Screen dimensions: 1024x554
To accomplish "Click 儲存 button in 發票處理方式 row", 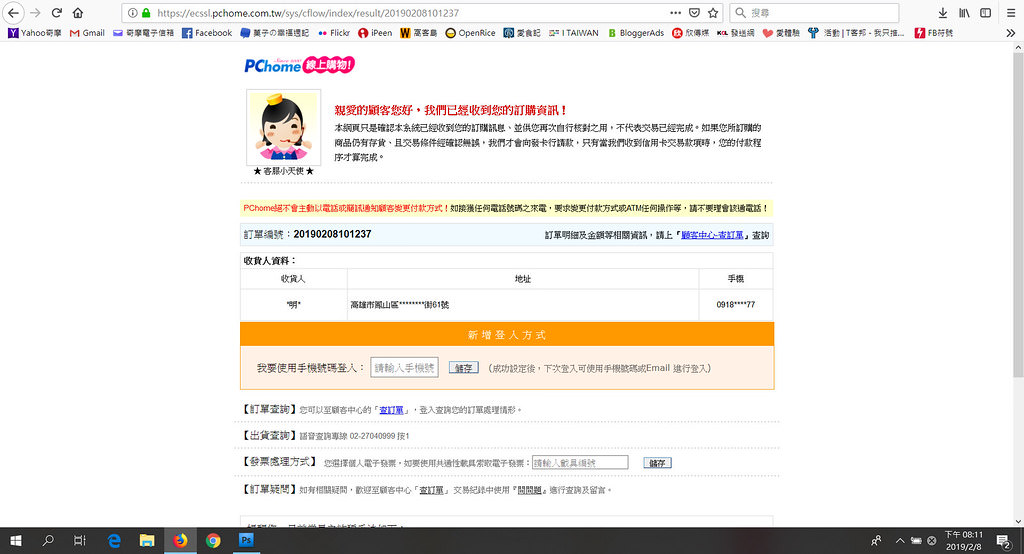I will [x=657, y=463].
